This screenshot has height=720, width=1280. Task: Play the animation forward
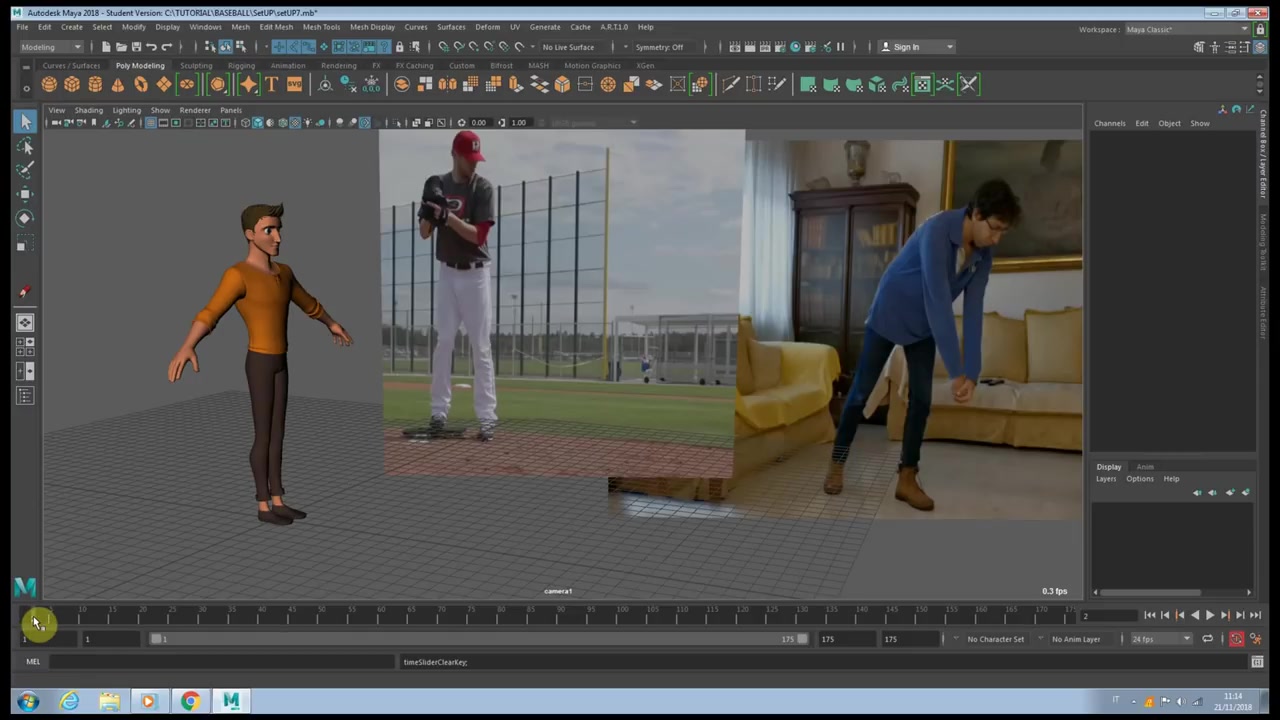pyautogui.click(x=1210, y=616)
